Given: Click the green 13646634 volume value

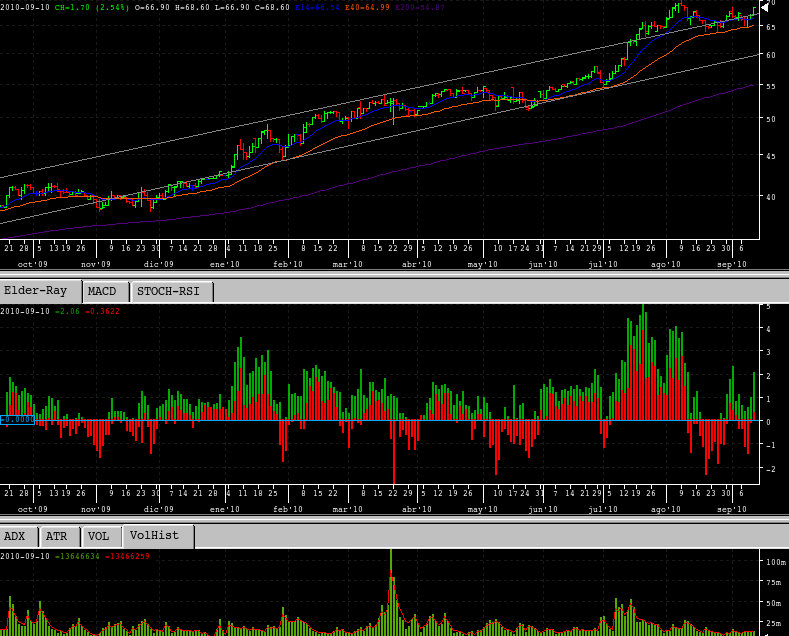Looking at the screenshot, I should coord(77,556).
